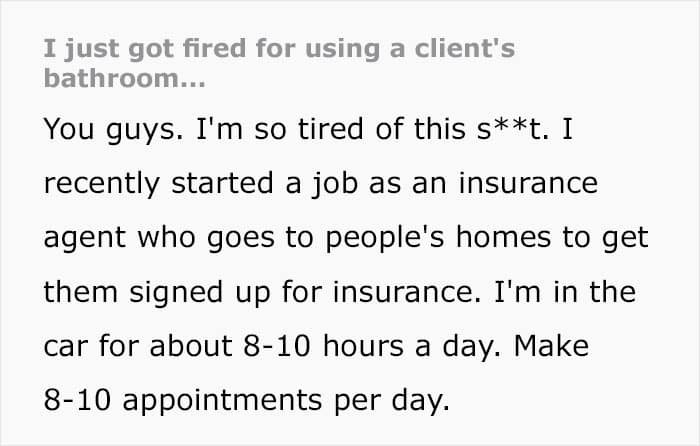Click the opening phrase "You guys."
Screen dimensions: 700x446
[113, 130]
